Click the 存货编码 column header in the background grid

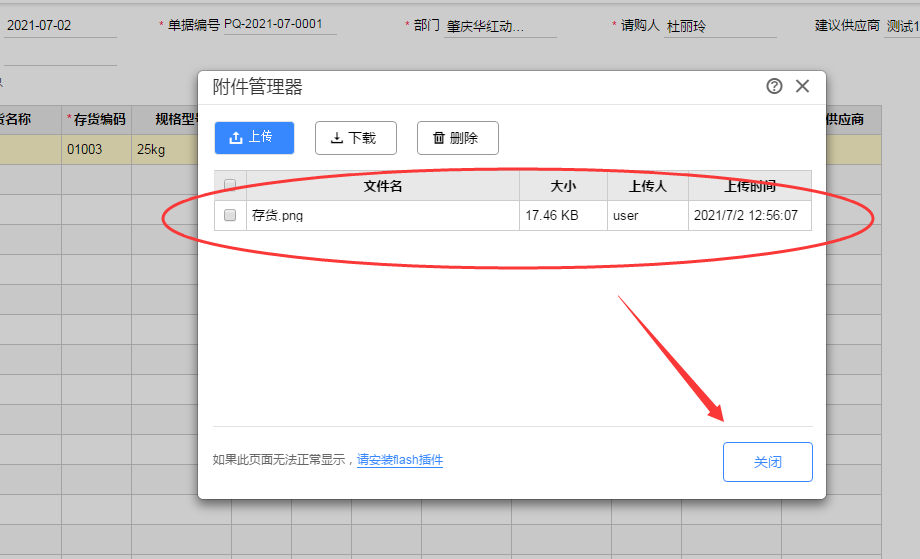coord(97,120)
